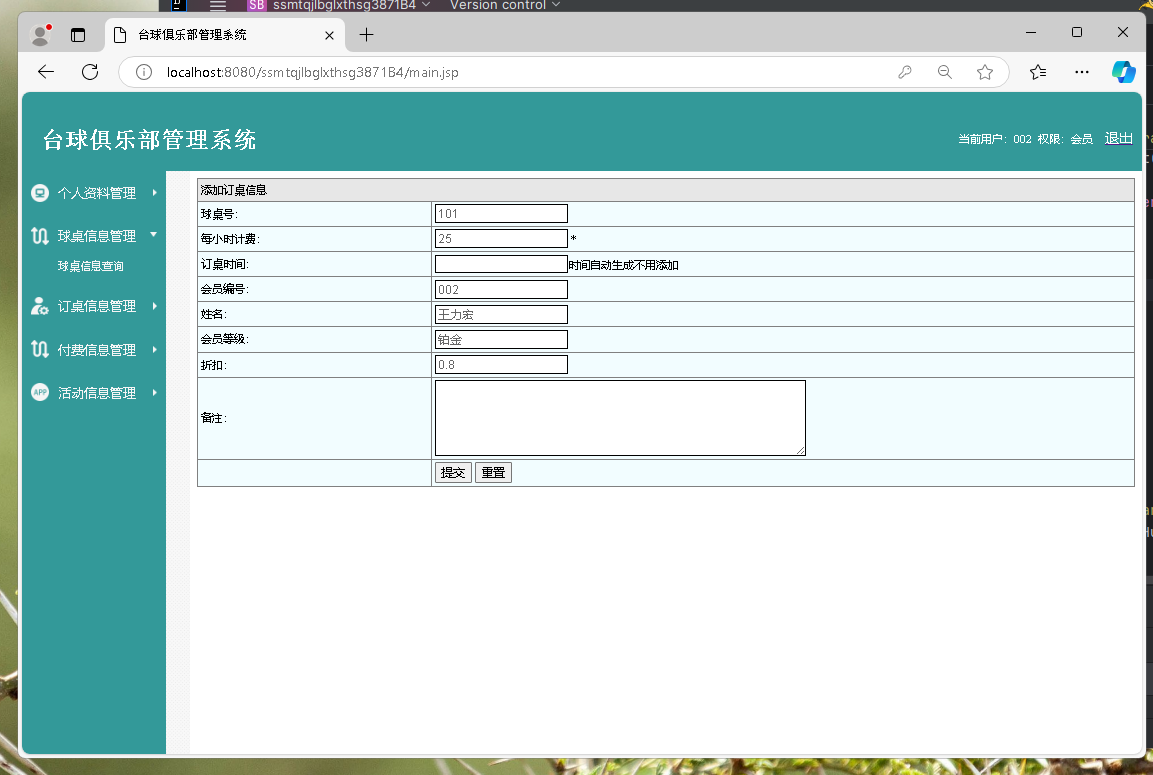Open the favorites list icon

pos(1038,72)
